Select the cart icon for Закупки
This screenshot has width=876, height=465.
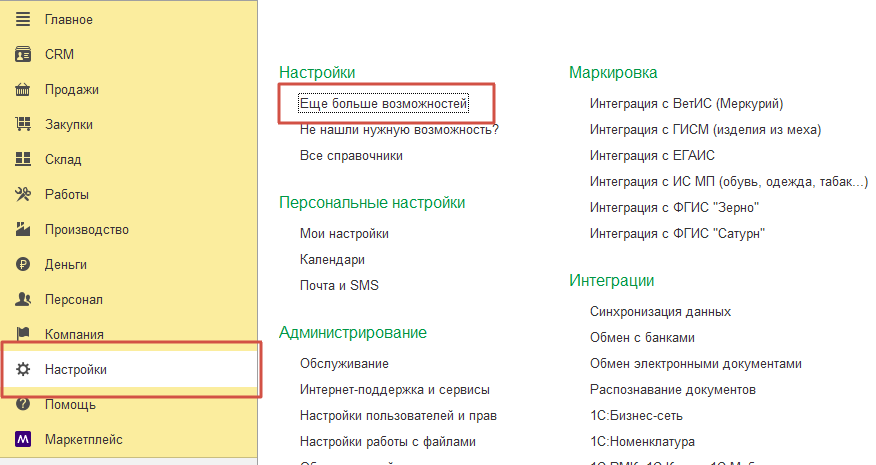(24, 124)
